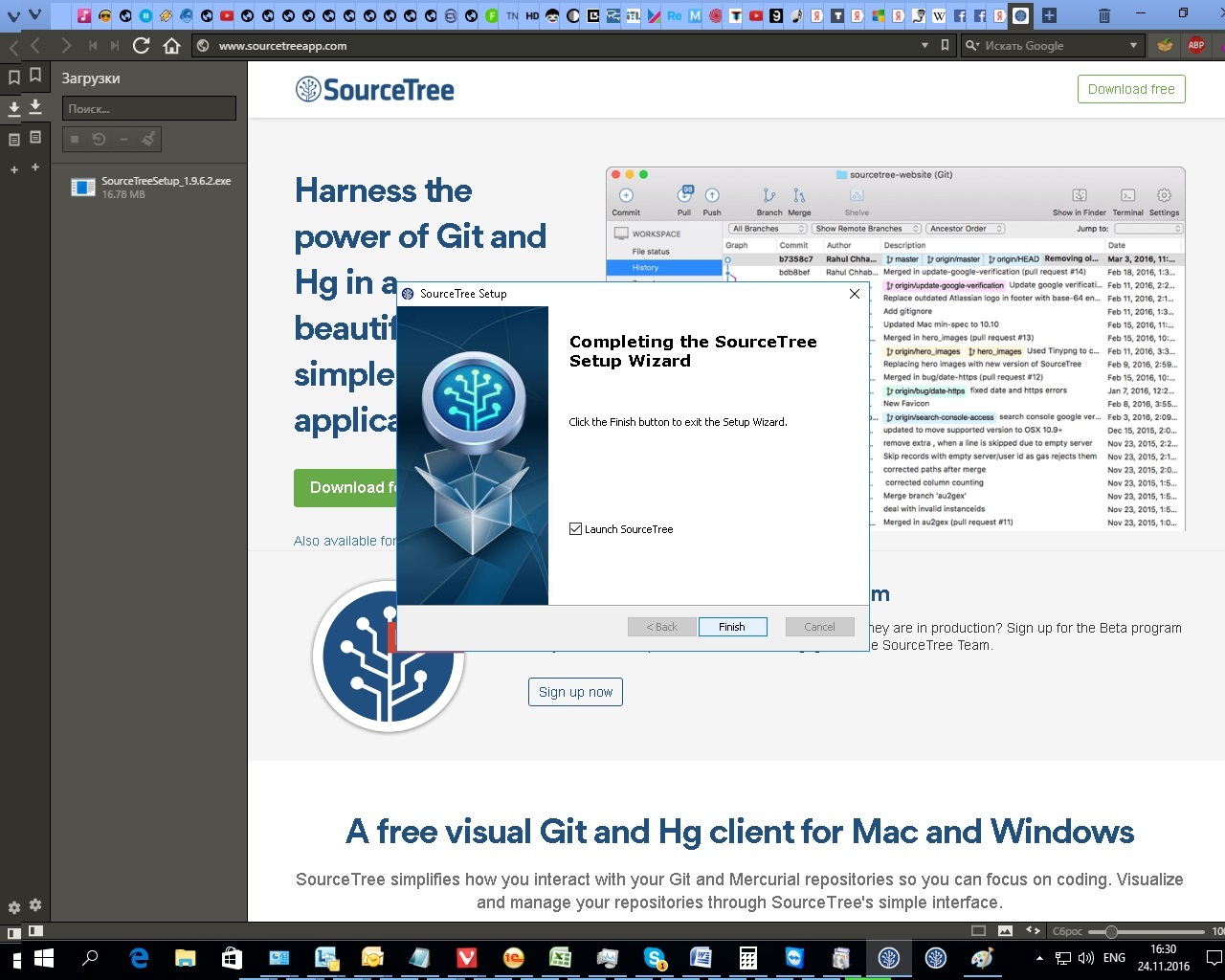This screenshot has height=980, width=1225.
Task: Go to the home page
Action: coord(171,45)
